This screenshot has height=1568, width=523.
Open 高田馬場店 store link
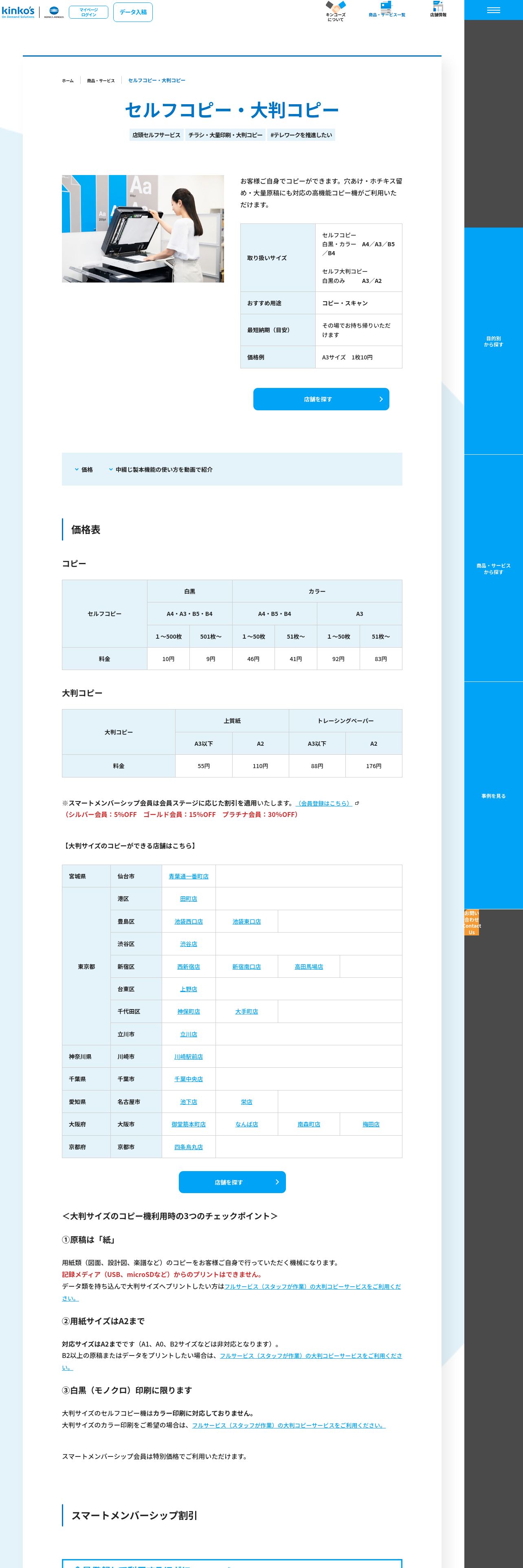(x=309, y=967)
